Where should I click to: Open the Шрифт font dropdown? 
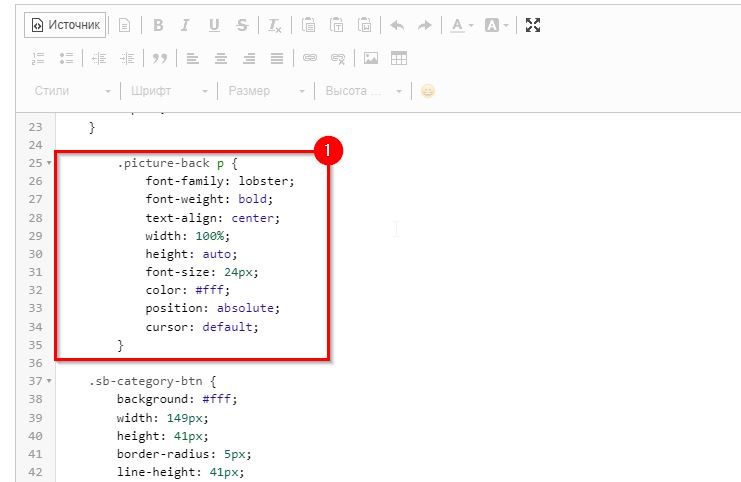(x=170, y=91)
